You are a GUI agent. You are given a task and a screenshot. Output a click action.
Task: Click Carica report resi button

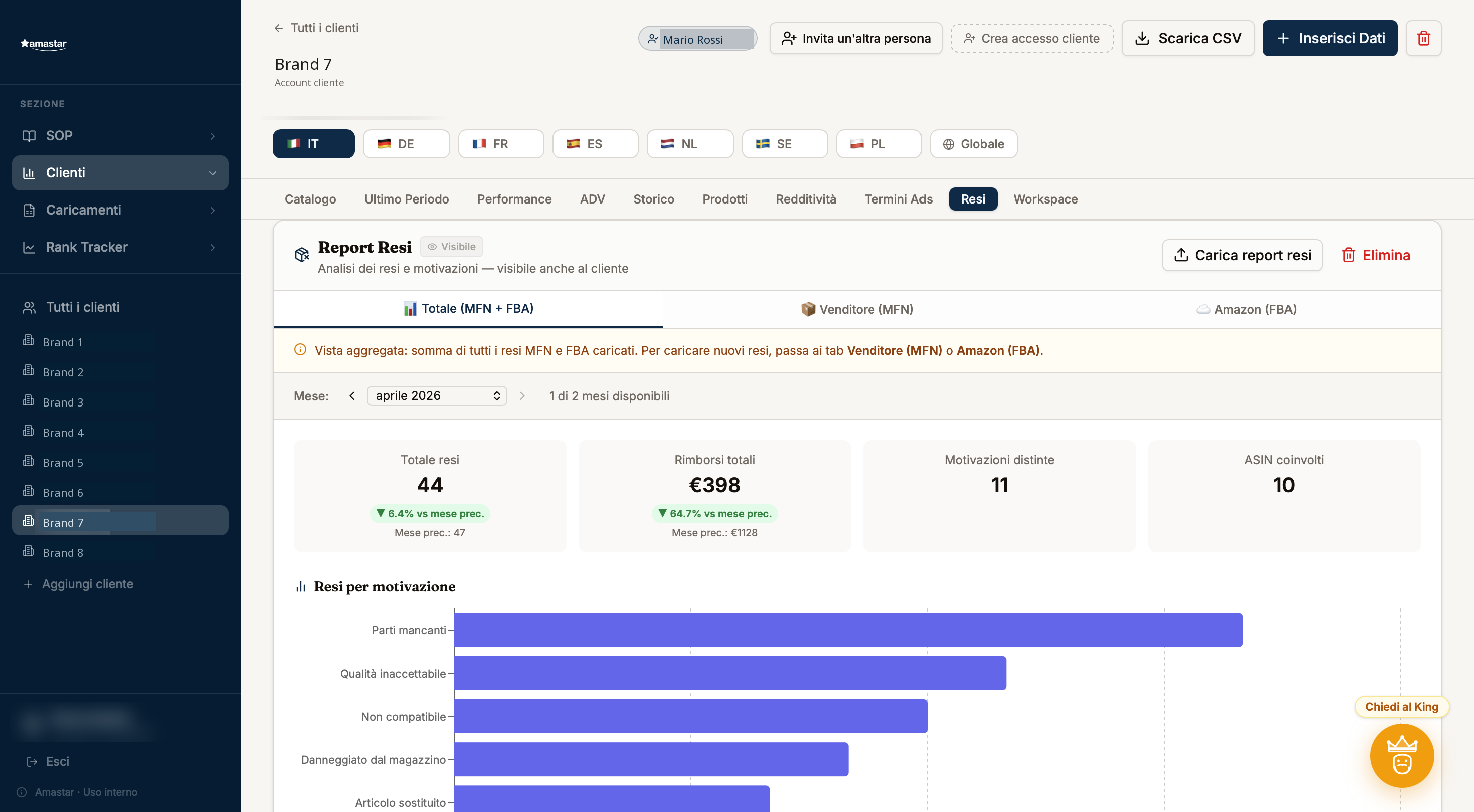(1242, 255)
